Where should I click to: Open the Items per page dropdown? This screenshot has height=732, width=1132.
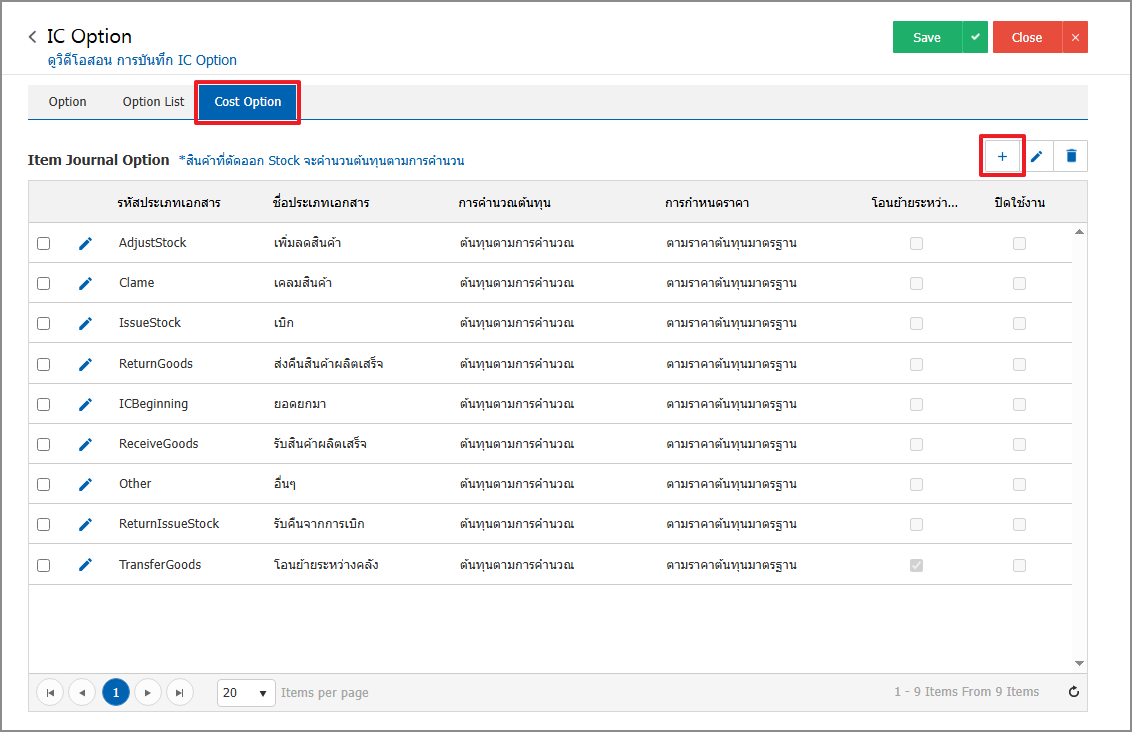tap(246, 692)
